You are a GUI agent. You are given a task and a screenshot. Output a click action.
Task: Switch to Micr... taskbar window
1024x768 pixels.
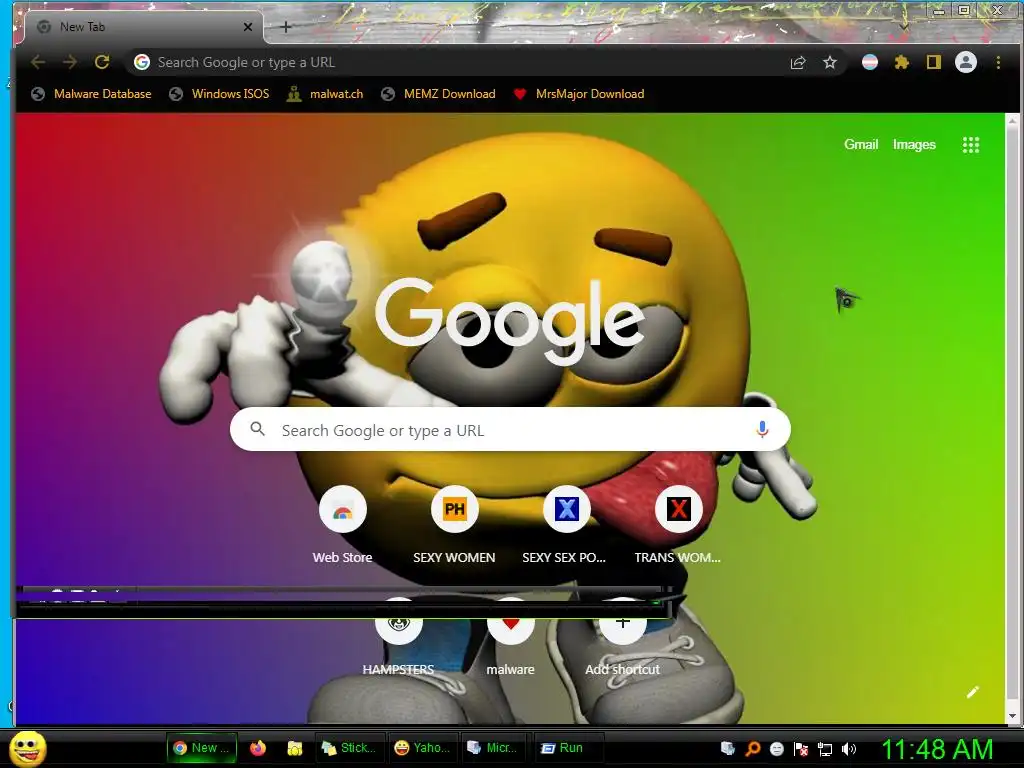click(493, 748)
